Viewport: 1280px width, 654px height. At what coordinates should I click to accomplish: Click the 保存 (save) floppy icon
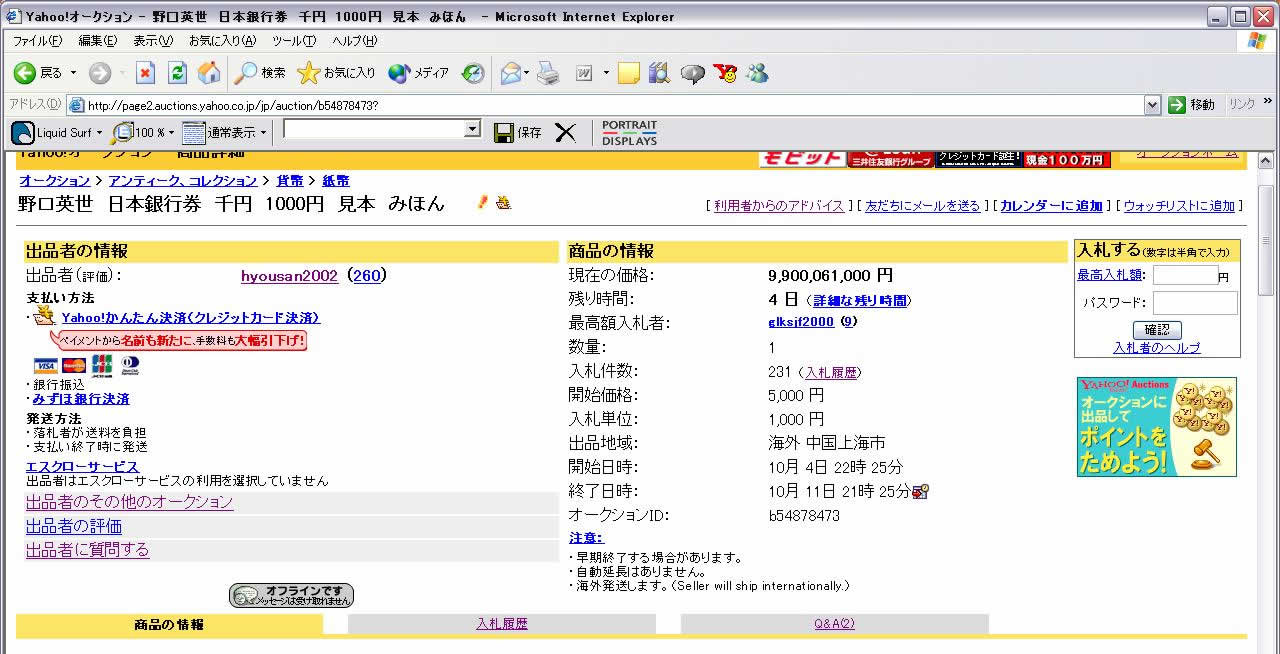[517, 132]
